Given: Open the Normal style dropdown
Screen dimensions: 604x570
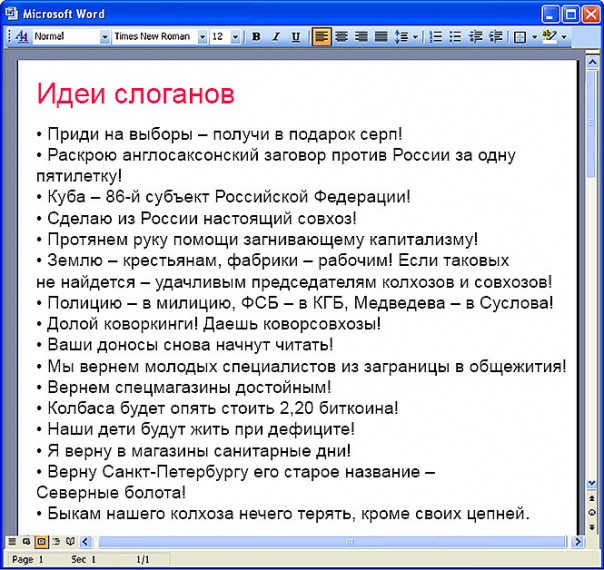Looking at the screenshot, I should 104,37.
